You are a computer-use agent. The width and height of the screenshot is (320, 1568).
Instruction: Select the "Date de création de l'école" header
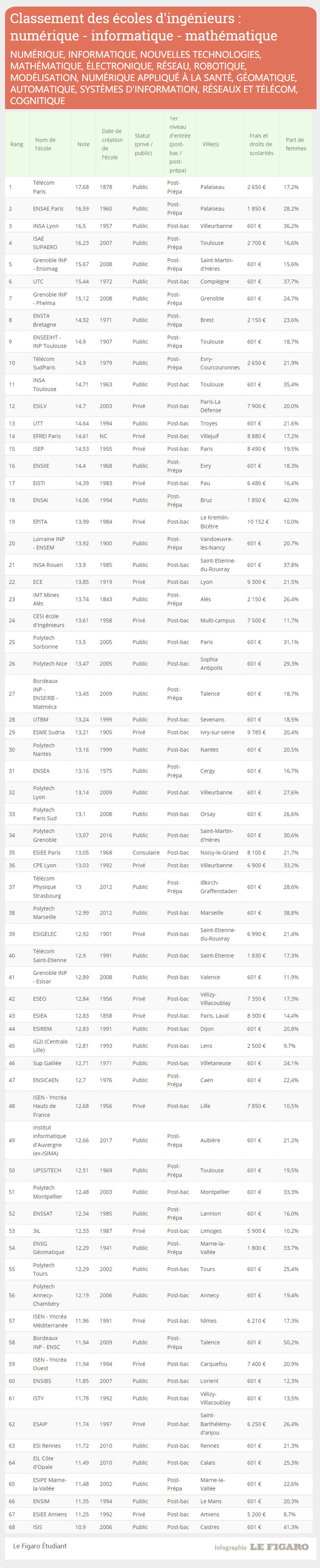tap(111, 144)
